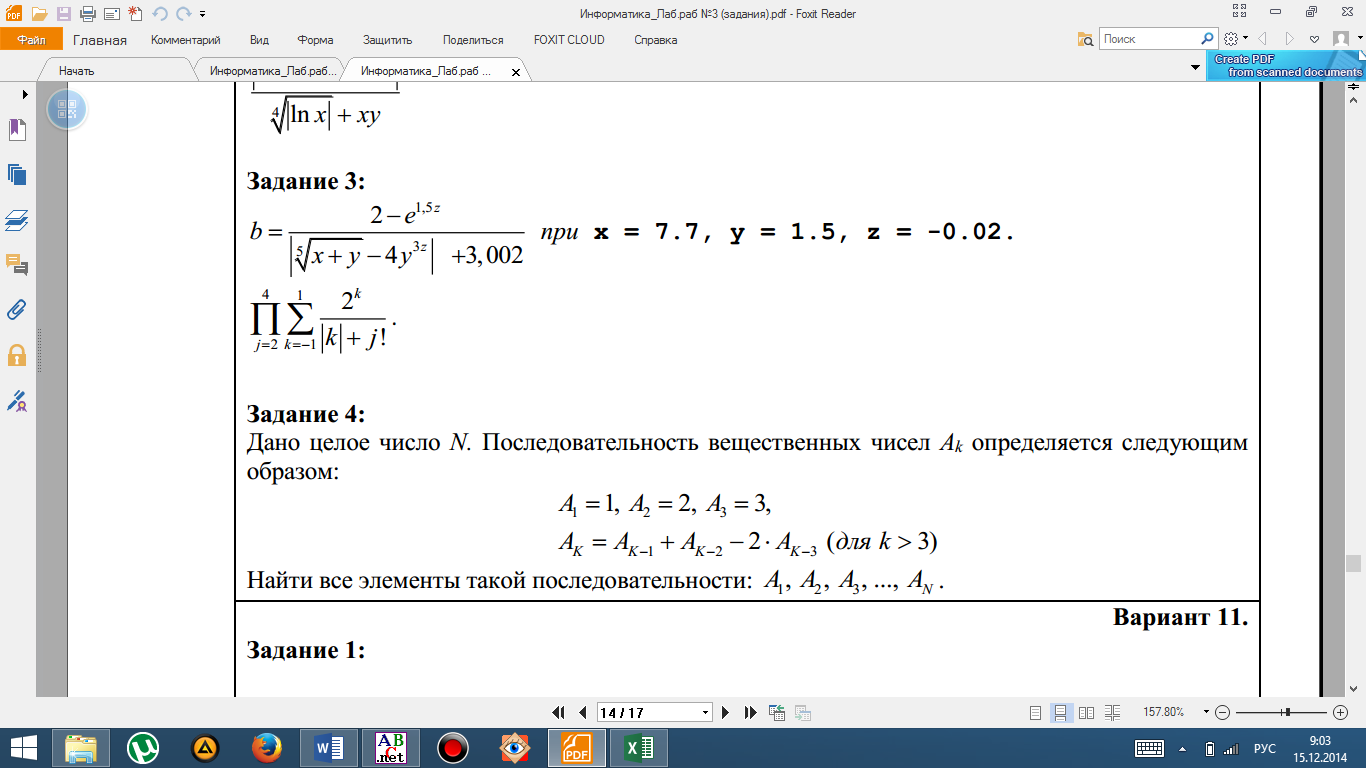This screenshot has width=1366, height=768.
Task: Open the document tab list dropdown arrow
Action: [x=1195, y=68]
